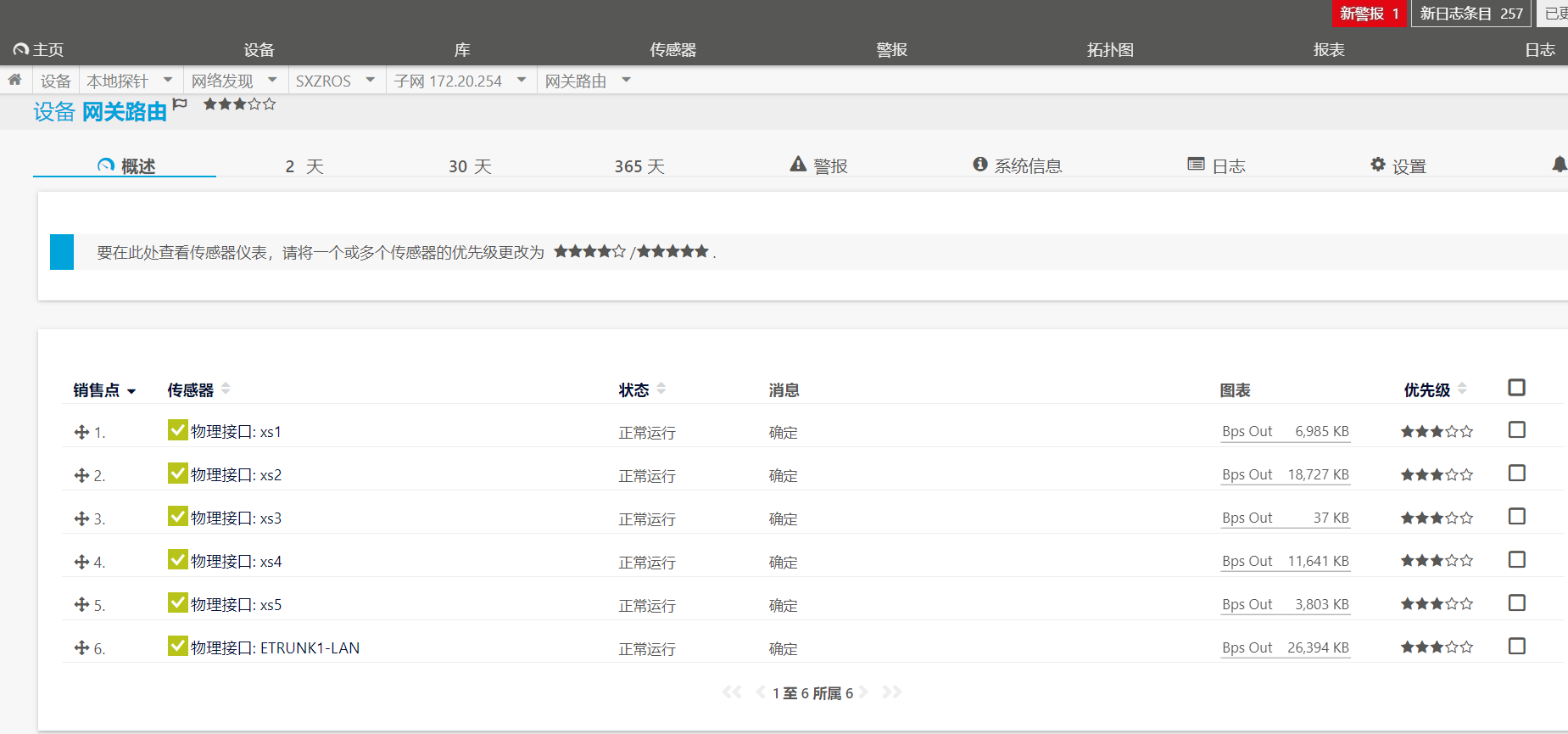Click the 新警报 1 red button

click(1370, 14)
